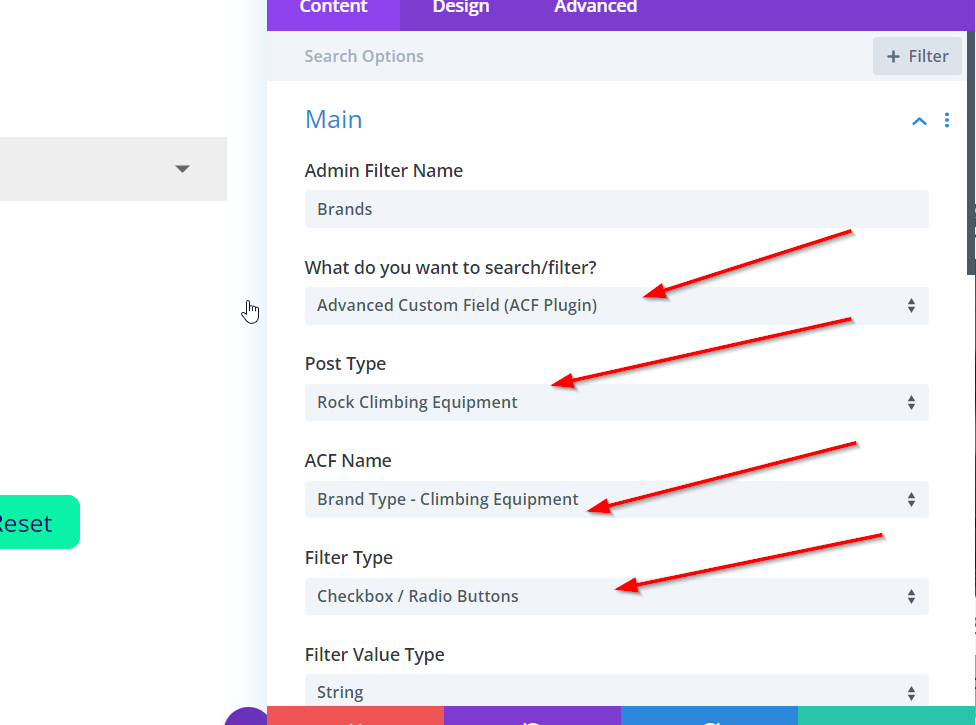The height and width of the screenshot is (725, 976).
Task: Click the Admin Filter Name input field
Action: 616,209
